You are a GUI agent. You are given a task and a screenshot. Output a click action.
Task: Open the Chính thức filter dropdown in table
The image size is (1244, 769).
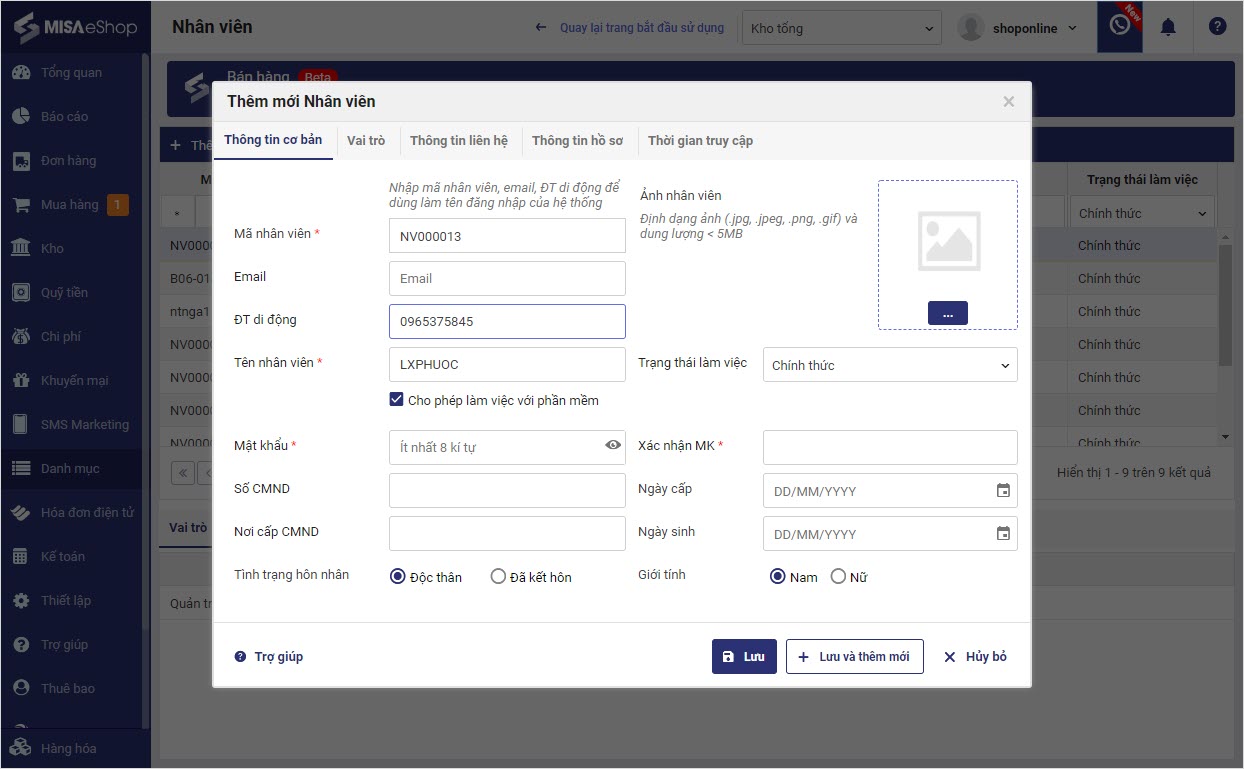(1143, 213)
